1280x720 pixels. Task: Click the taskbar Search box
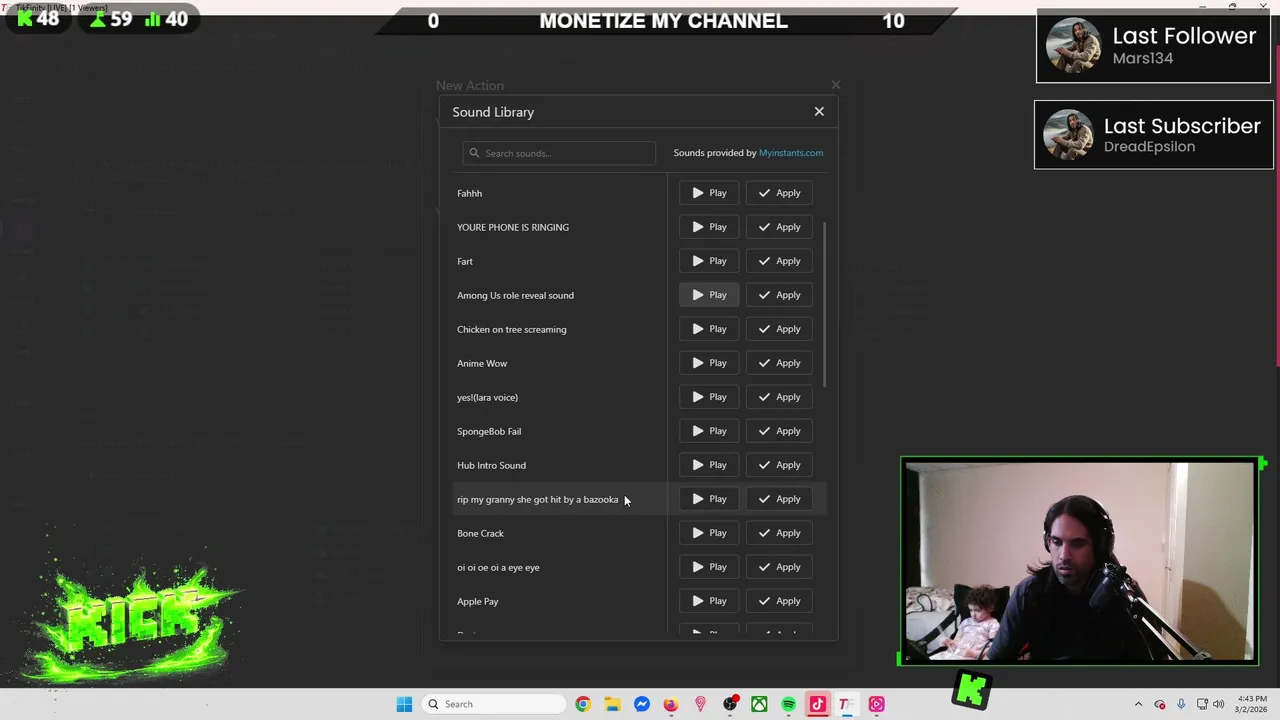(493, 704)
